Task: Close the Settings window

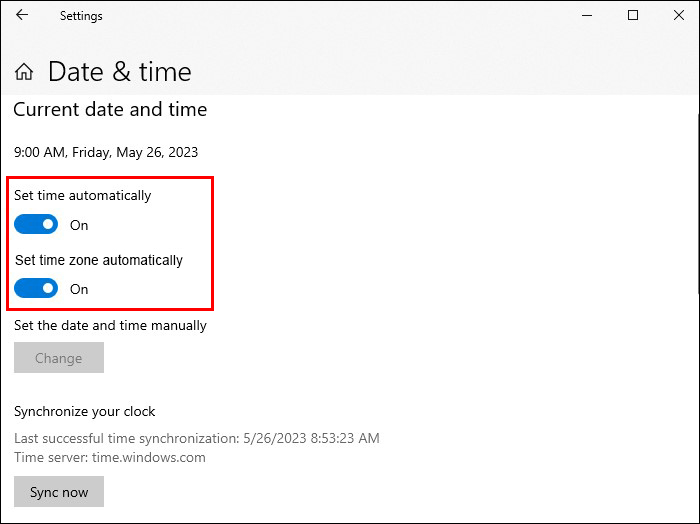Action: click(678, 16)
